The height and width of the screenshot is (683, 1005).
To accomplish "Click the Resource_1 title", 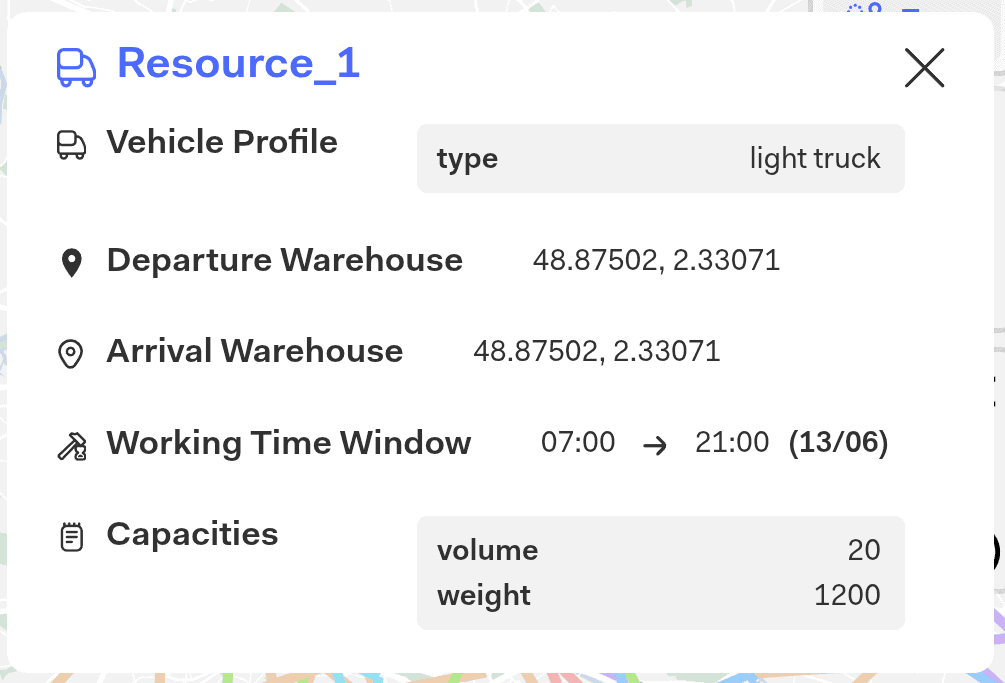I will click(x=238, y=63).
